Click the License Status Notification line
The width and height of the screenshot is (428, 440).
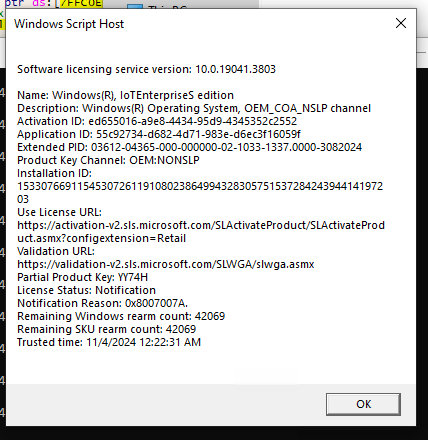click(x=86, y=290)
